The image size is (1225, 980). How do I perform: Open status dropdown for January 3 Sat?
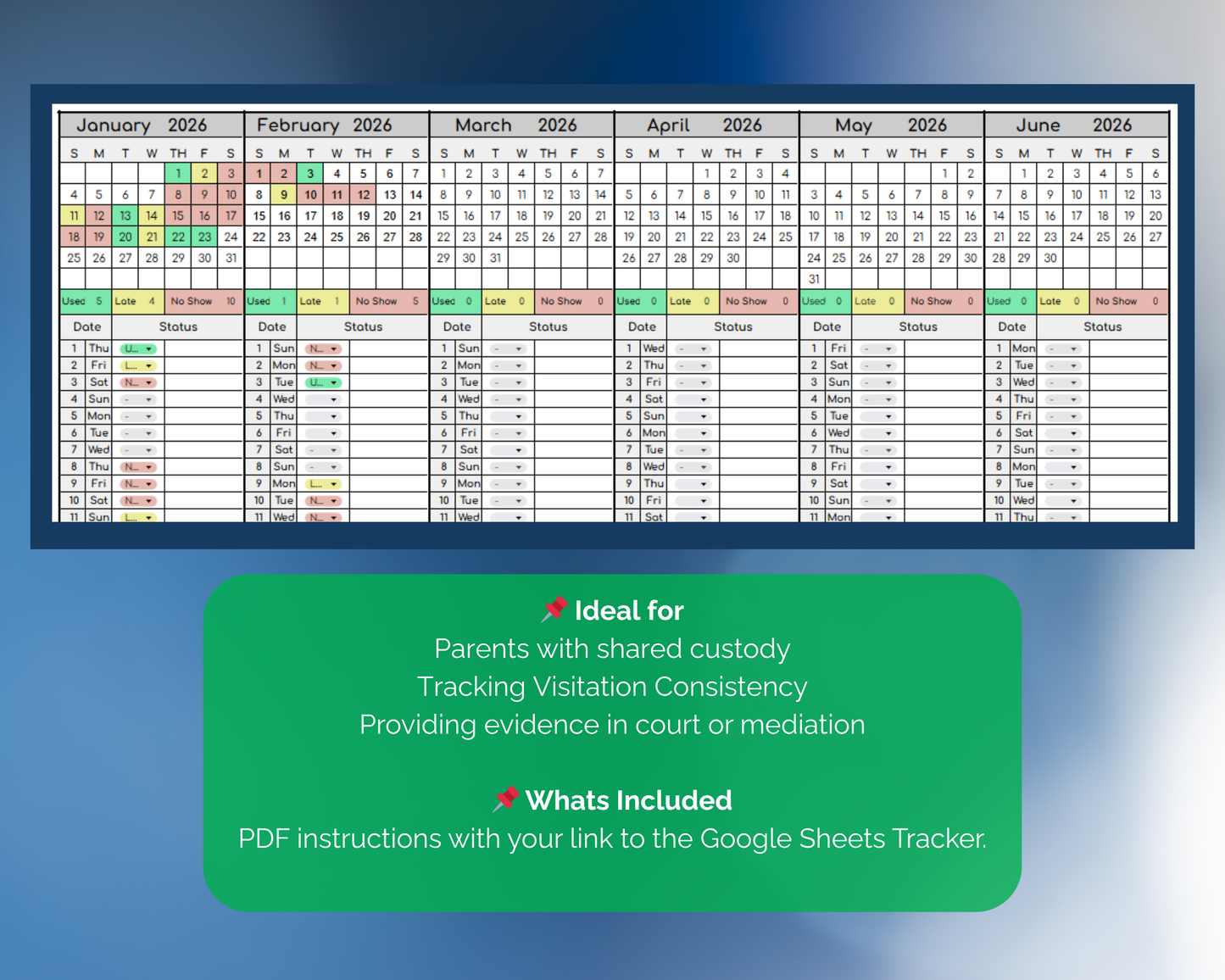point(137,382)
